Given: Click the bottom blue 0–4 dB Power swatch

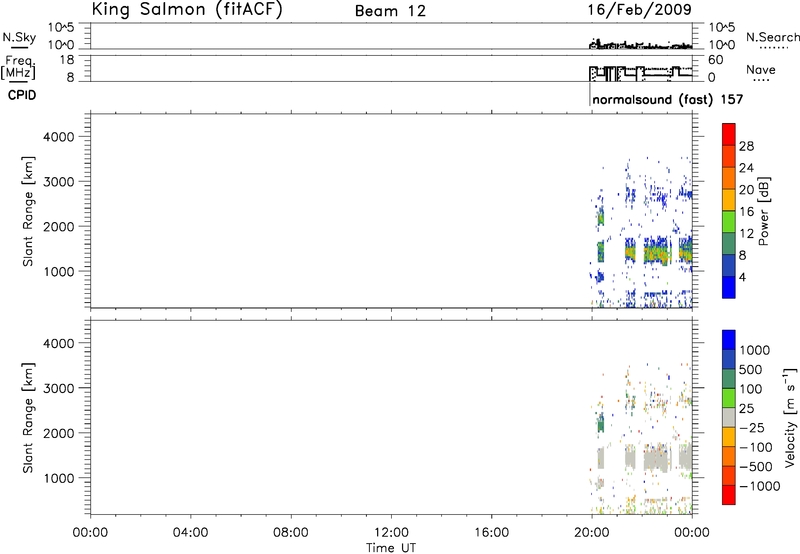Looking at the screenshot, I should 729,287.
